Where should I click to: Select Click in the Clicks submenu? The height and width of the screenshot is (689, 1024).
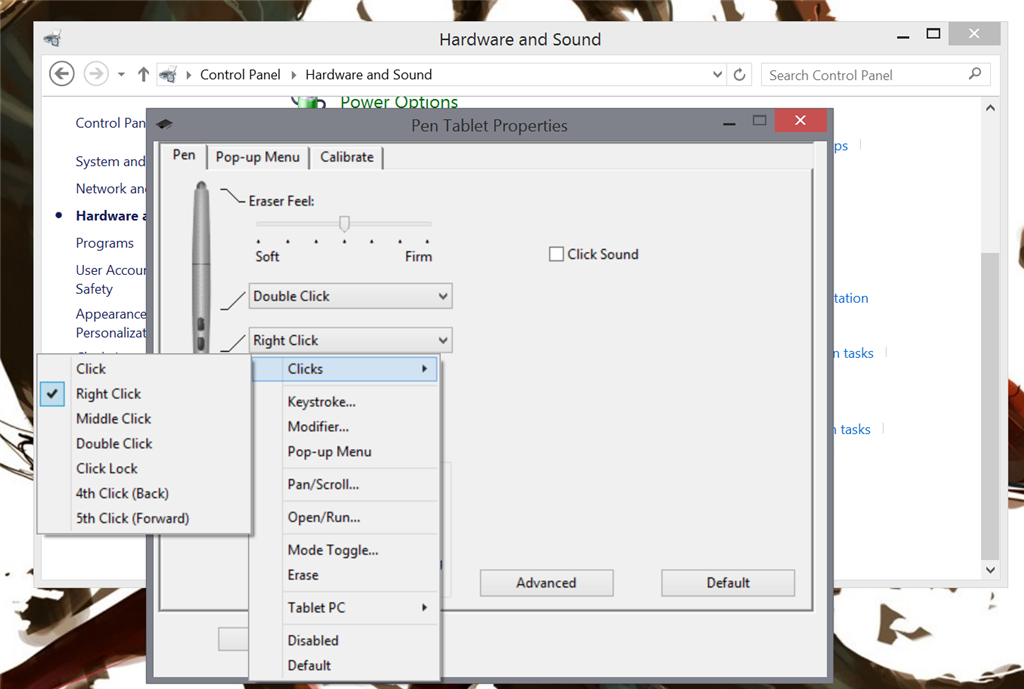pos(144,369)
